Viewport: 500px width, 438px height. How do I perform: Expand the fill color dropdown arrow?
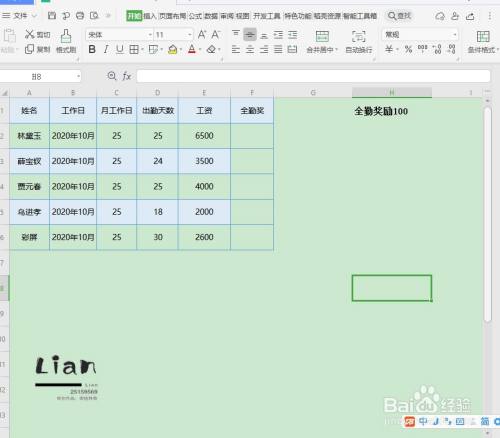click(181, 50)
